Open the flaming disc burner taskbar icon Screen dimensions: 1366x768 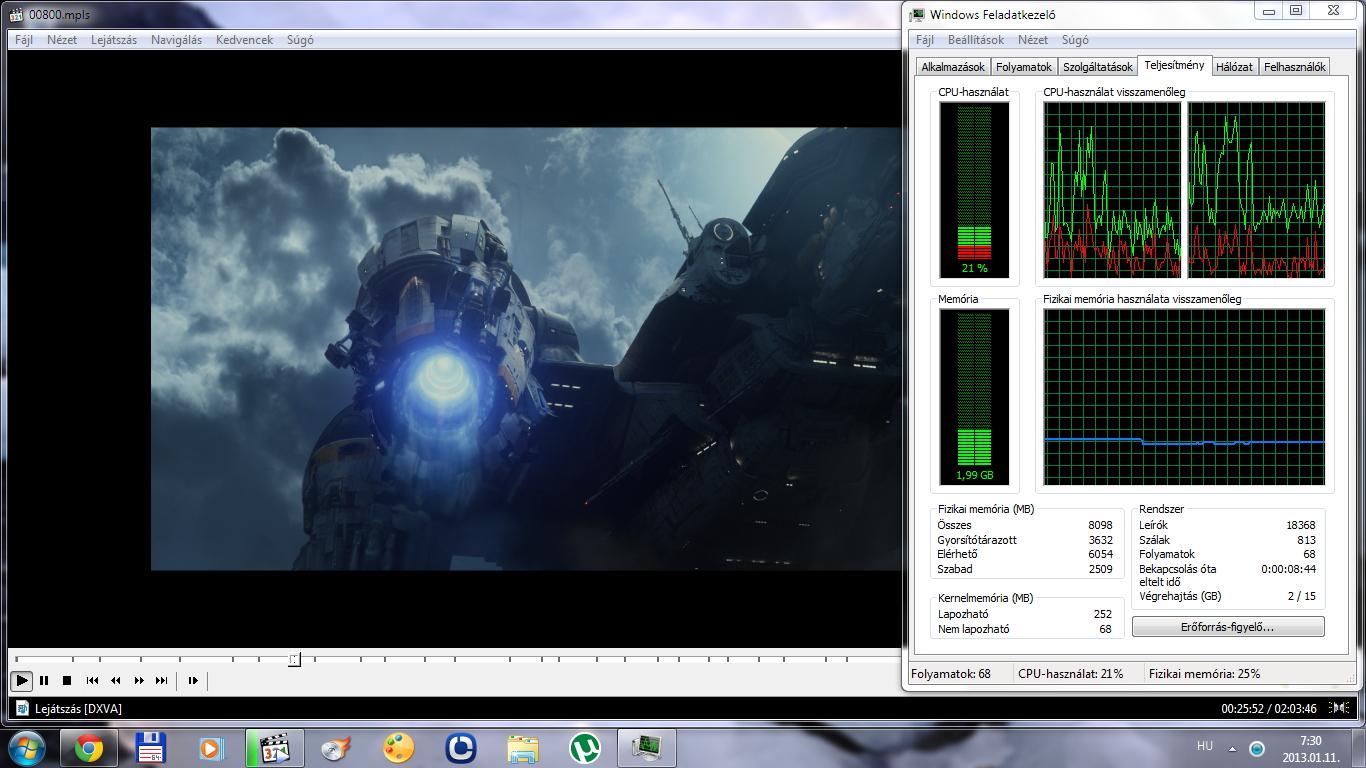[x=336, y=748]
